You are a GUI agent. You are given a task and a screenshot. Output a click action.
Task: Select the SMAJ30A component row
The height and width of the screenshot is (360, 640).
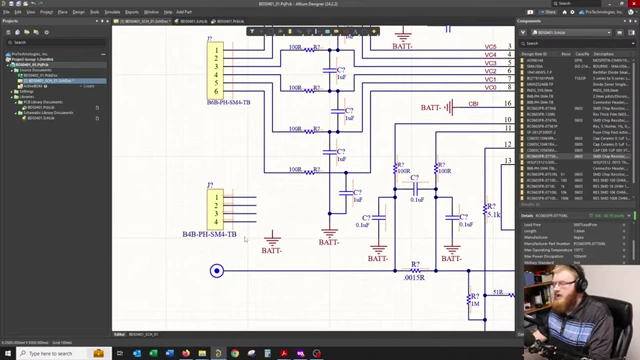[576, 66]
